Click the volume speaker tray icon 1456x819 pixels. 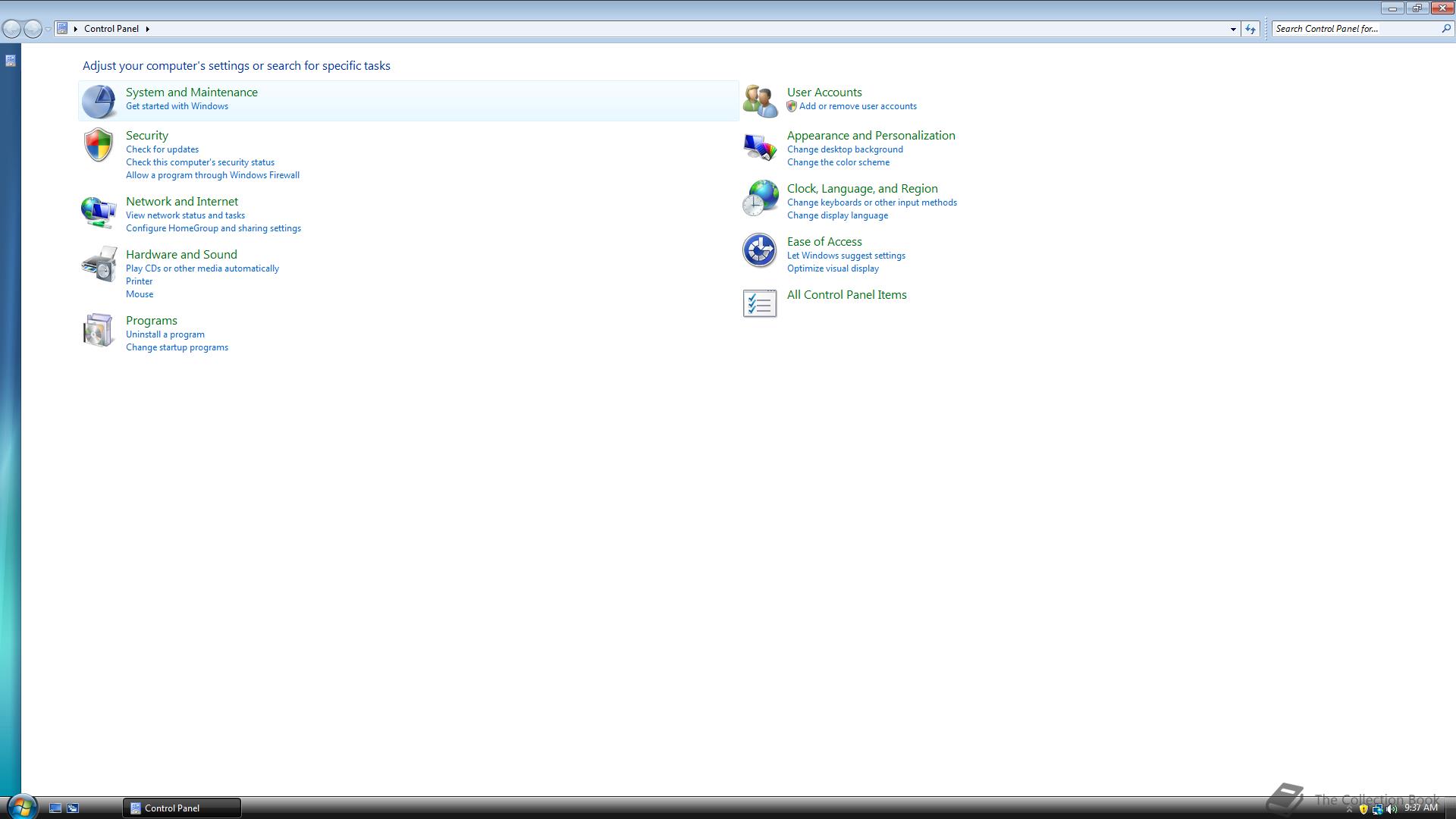(1392, 809)
